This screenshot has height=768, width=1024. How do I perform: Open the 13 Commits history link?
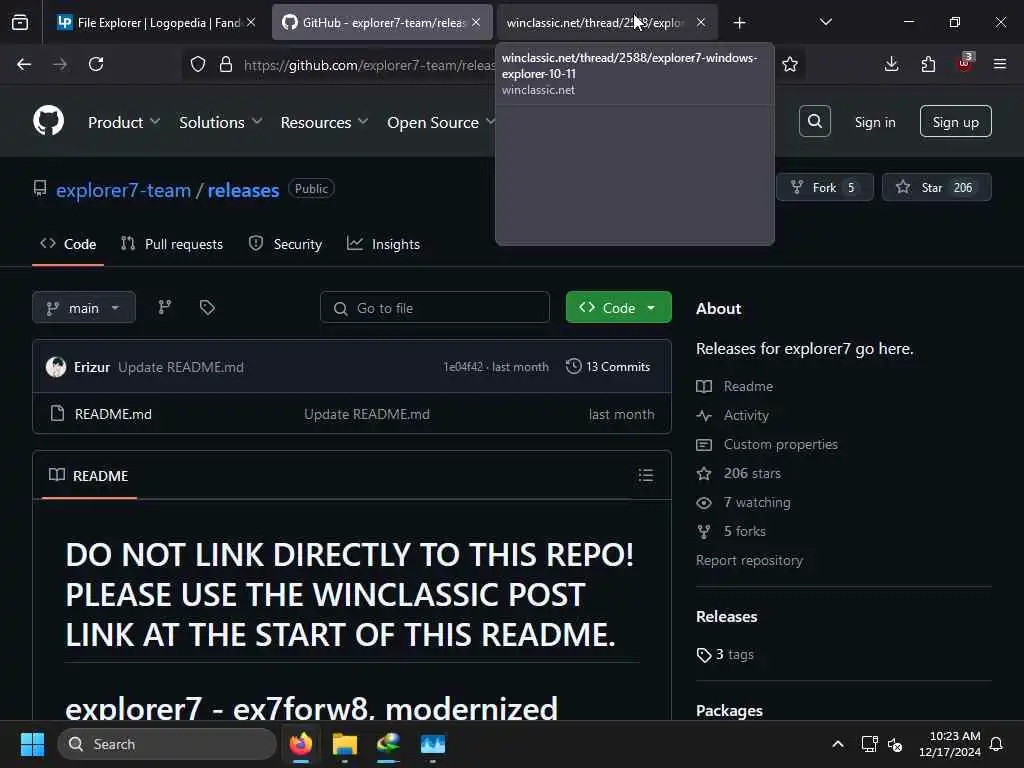(608, 367)
